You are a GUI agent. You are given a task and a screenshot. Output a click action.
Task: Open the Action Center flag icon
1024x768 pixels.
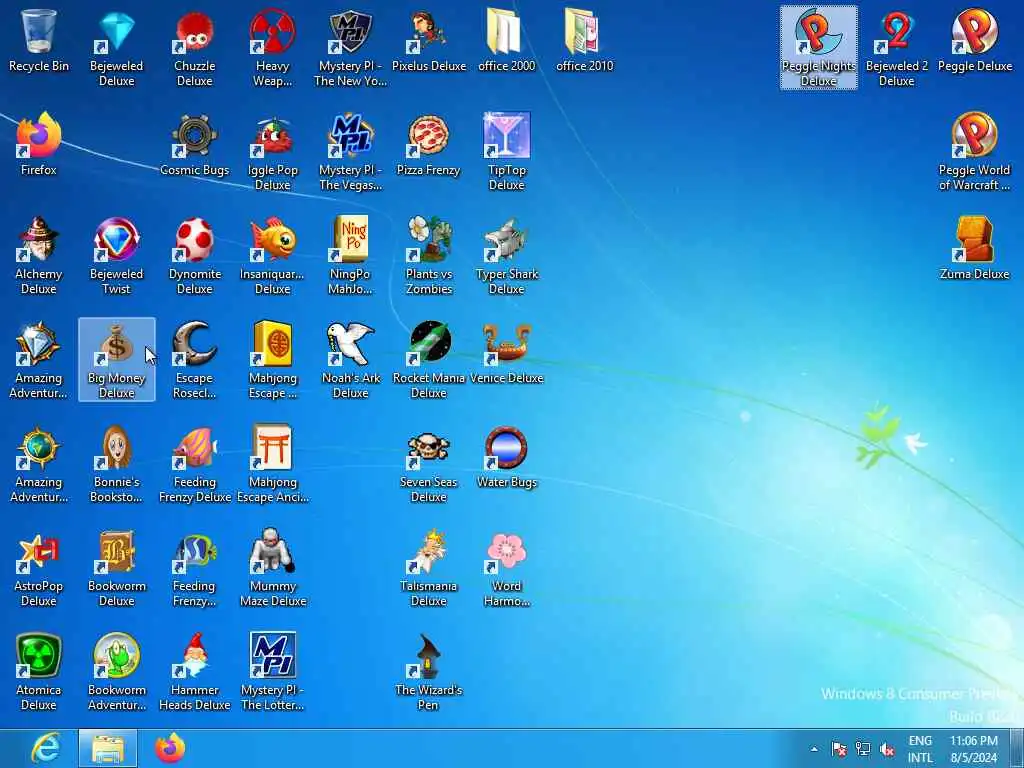(x=839, y=749)
